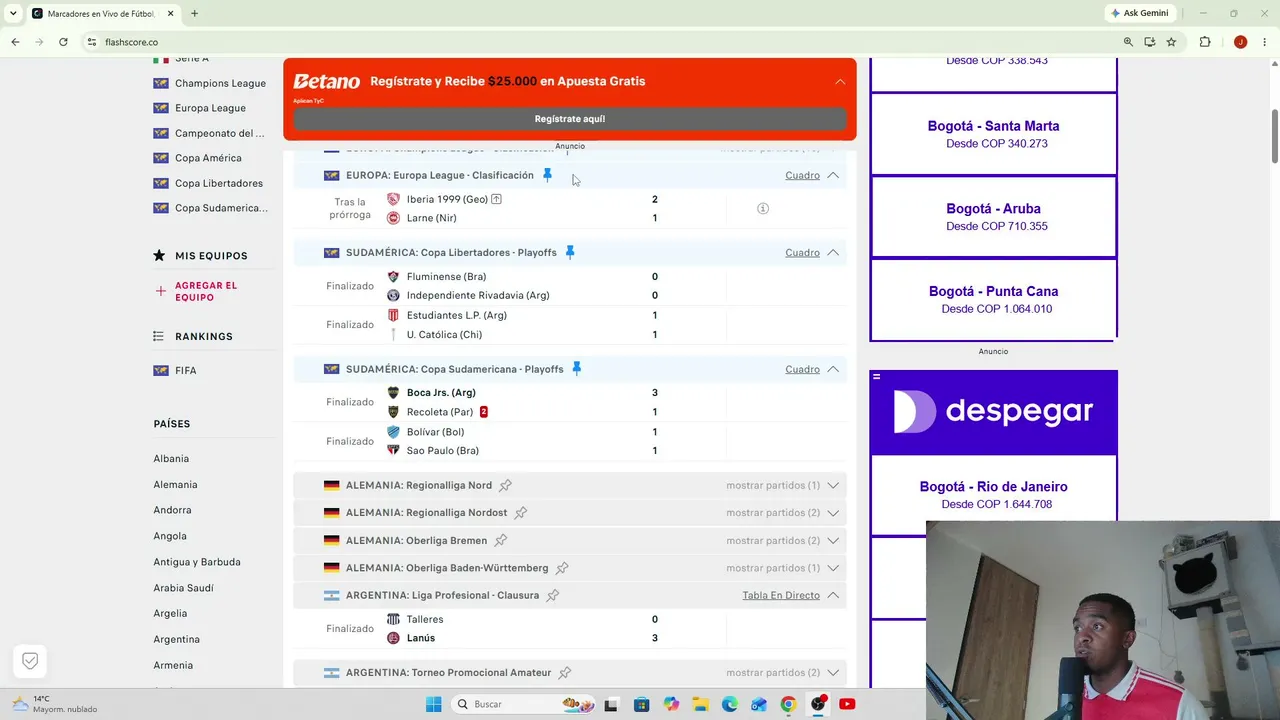The image size is (1280, 720).
Task: Go back using the browser back arrow
Action: point(15,42)
